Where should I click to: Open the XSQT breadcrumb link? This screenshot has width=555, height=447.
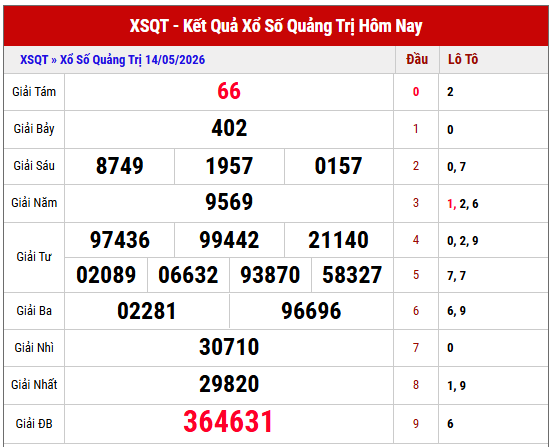(x=34, y=59)
